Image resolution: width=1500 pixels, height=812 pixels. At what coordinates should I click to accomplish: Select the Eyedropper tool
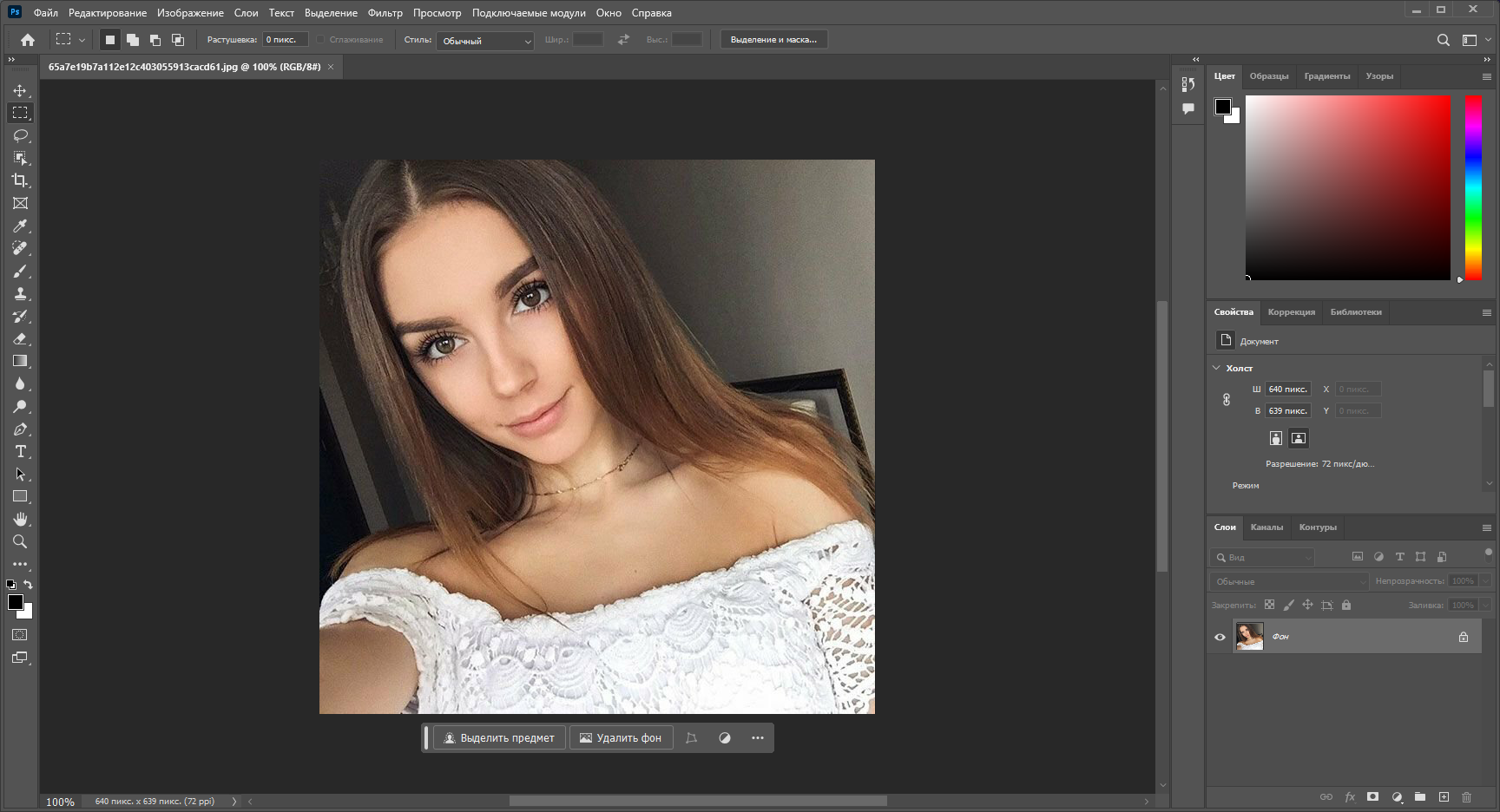(20, 226)
